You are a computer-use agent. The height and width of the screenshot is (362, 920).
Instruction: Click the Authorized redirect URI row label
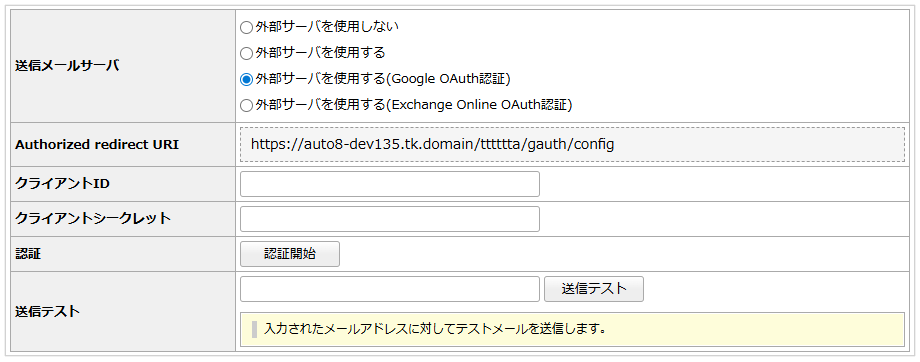coord(97,144)
